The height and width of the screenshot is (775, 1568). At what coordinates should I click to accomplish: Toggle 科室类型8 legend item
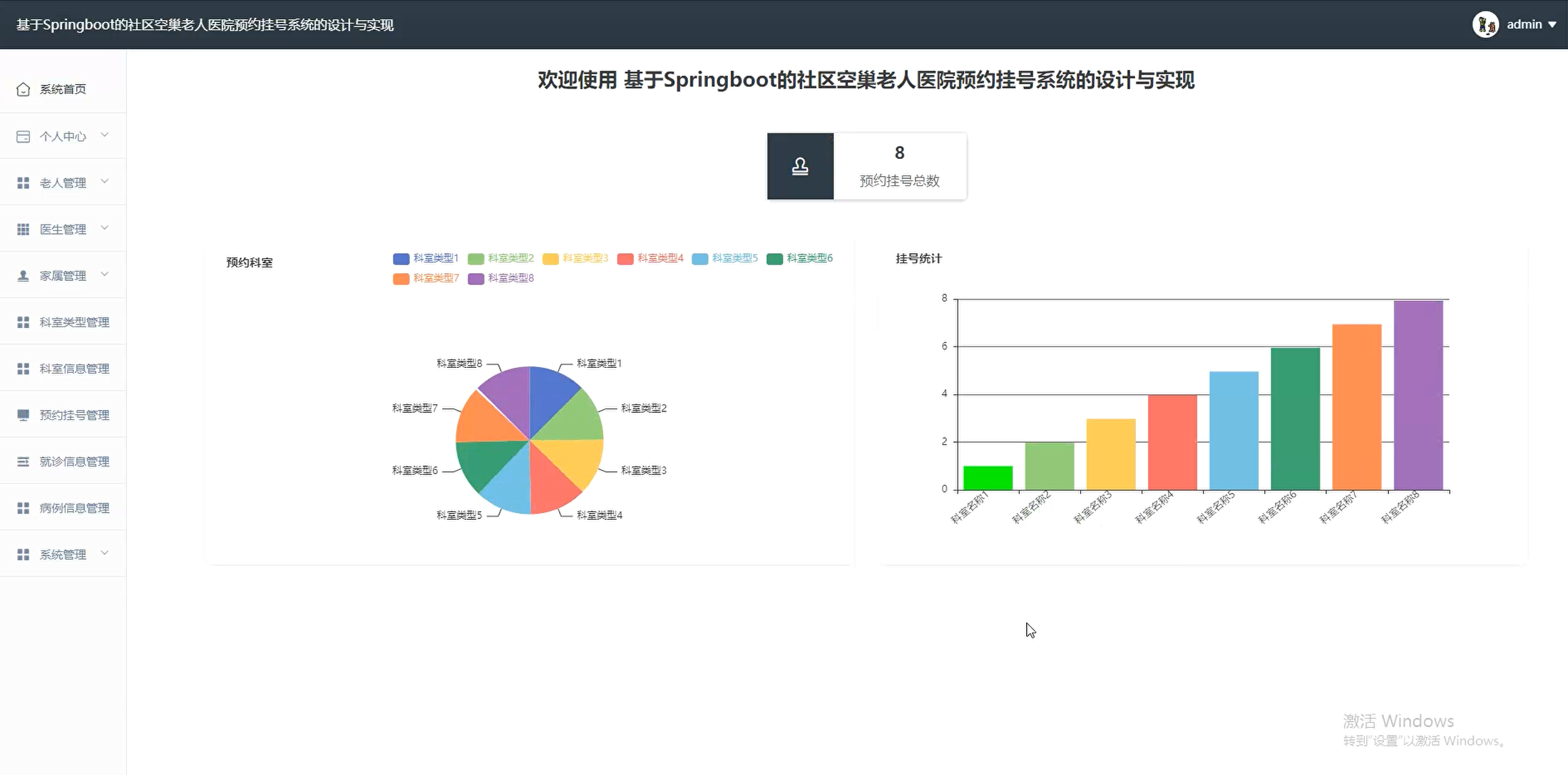click(x=501, y=278)
